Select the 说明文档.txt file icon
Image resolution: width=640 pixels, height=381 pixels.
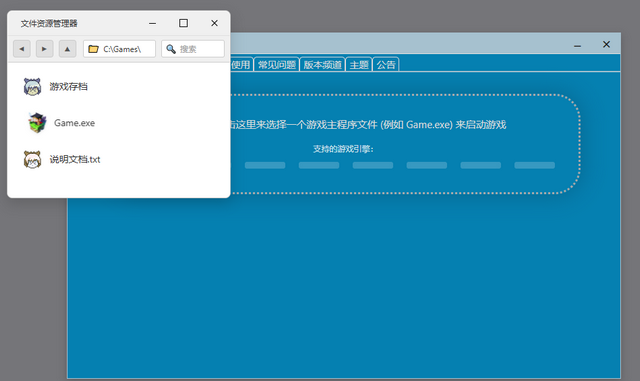32,159
